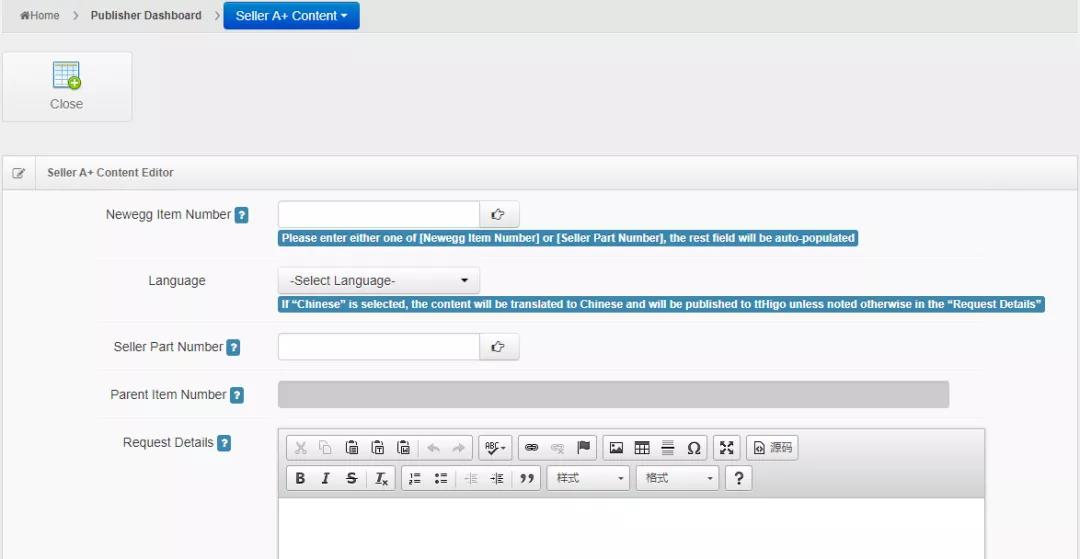Click the Unlink icon

(x=557, y=448)
